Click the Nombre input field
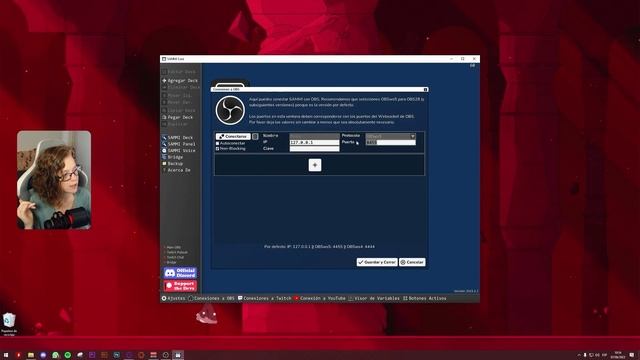 [x=314, y=136]
